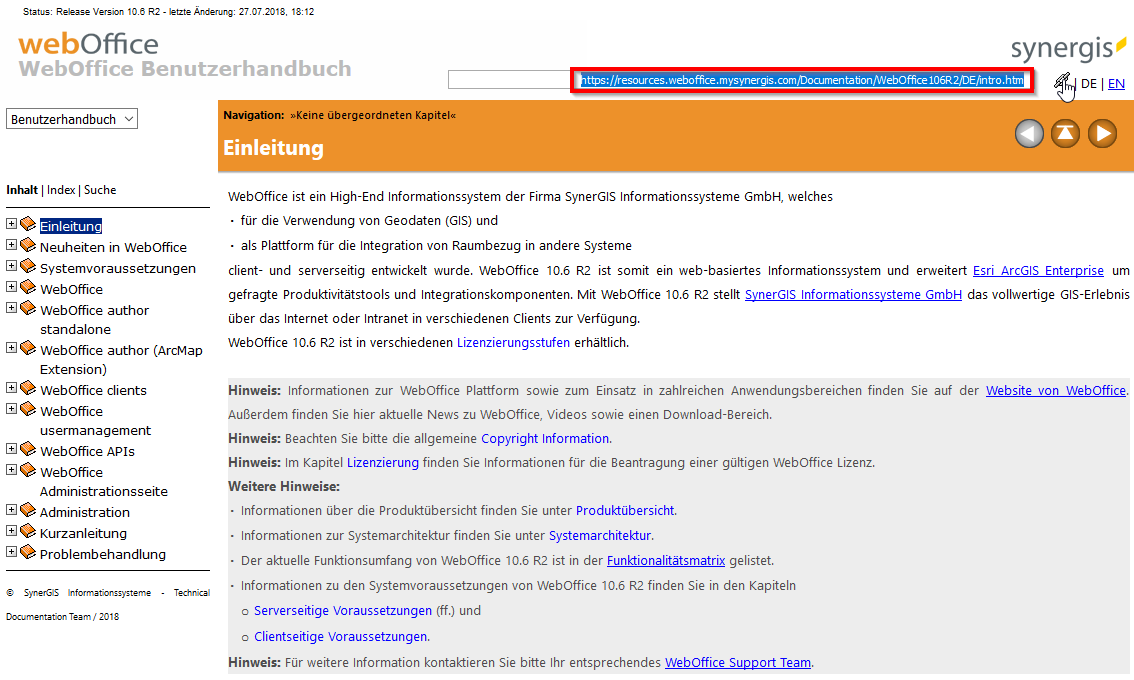The height and width of the screenshot is (680, 1134).
Task: Switch to the Inhalt tab
Action: tap(22, 190)
